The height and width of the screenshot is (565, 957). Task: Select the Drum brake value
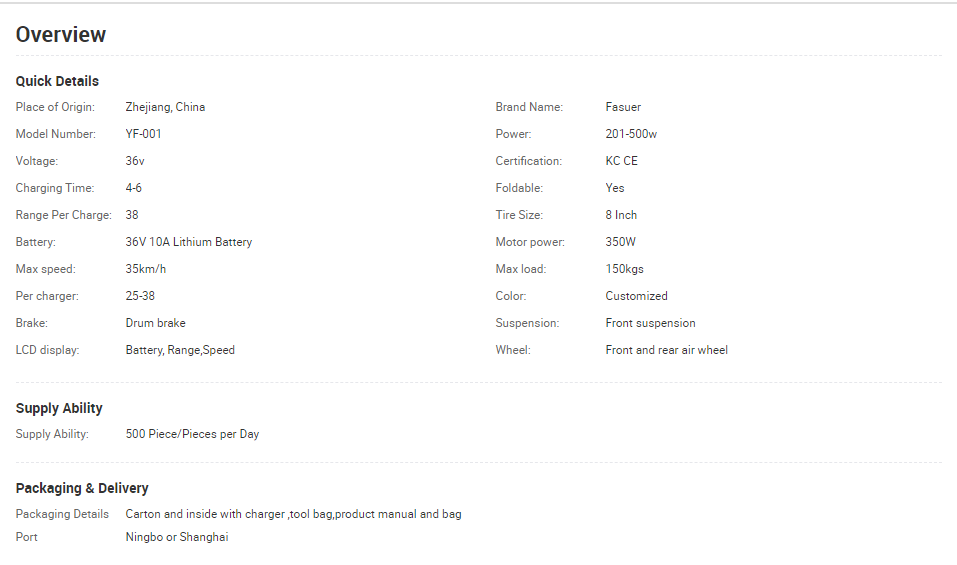click(156, 323)
